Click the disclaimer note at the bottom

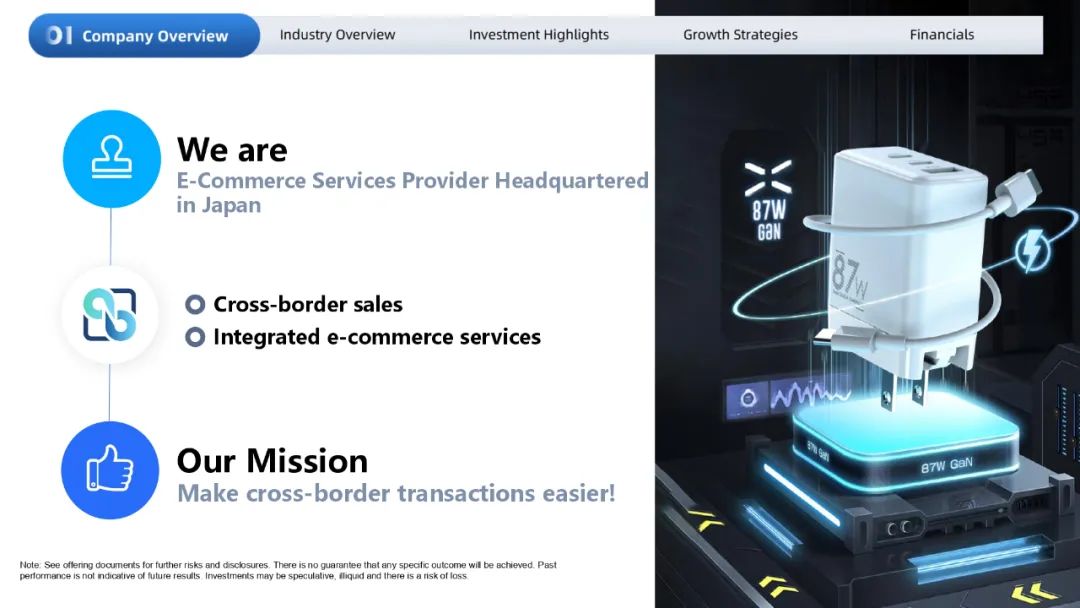288,570
